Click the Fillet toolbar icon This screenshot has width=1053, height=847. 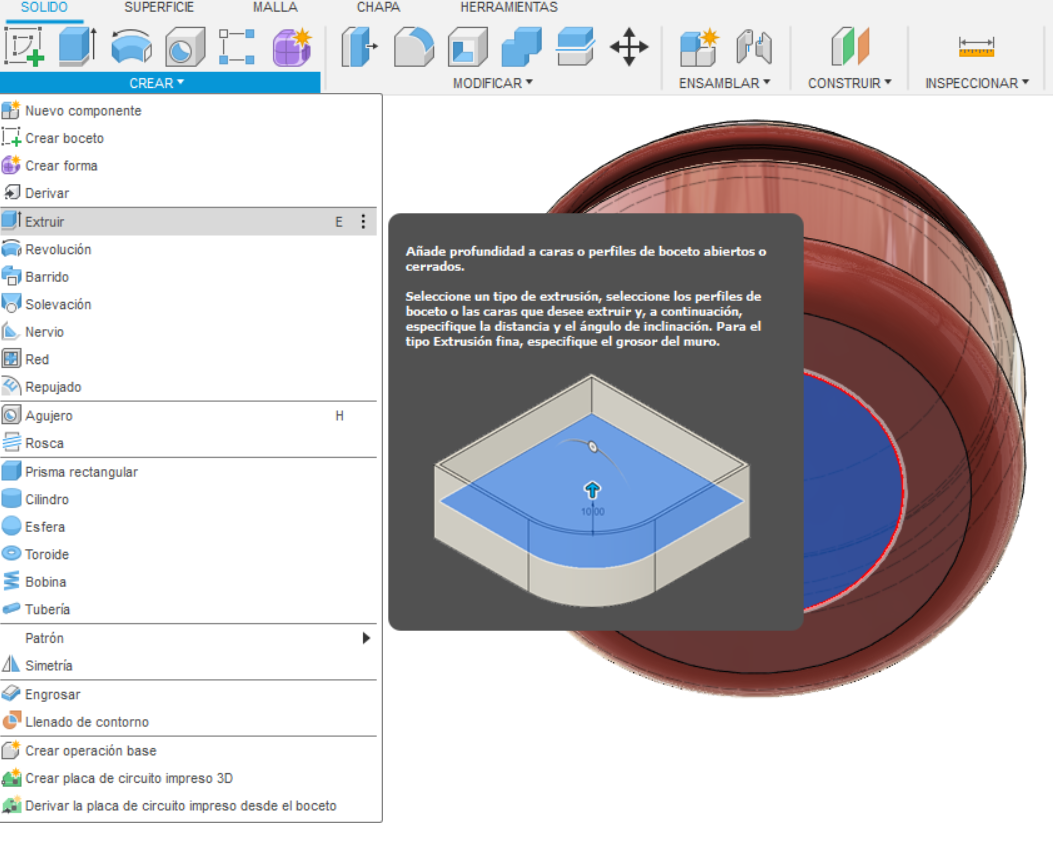click(414, 46)
